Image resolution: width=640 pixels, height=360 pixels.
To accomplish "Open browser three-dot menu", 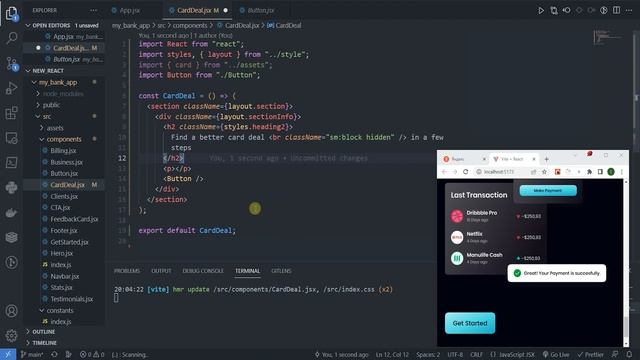I will click(622, 172).
